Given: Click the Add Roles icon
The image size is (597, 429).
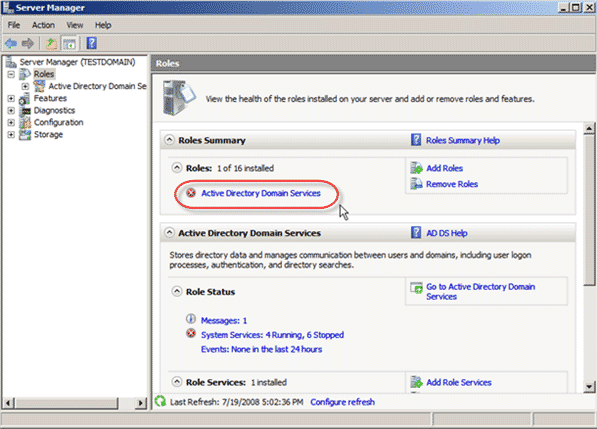Looking at the screenshot, I should click(x=417, y=168).
